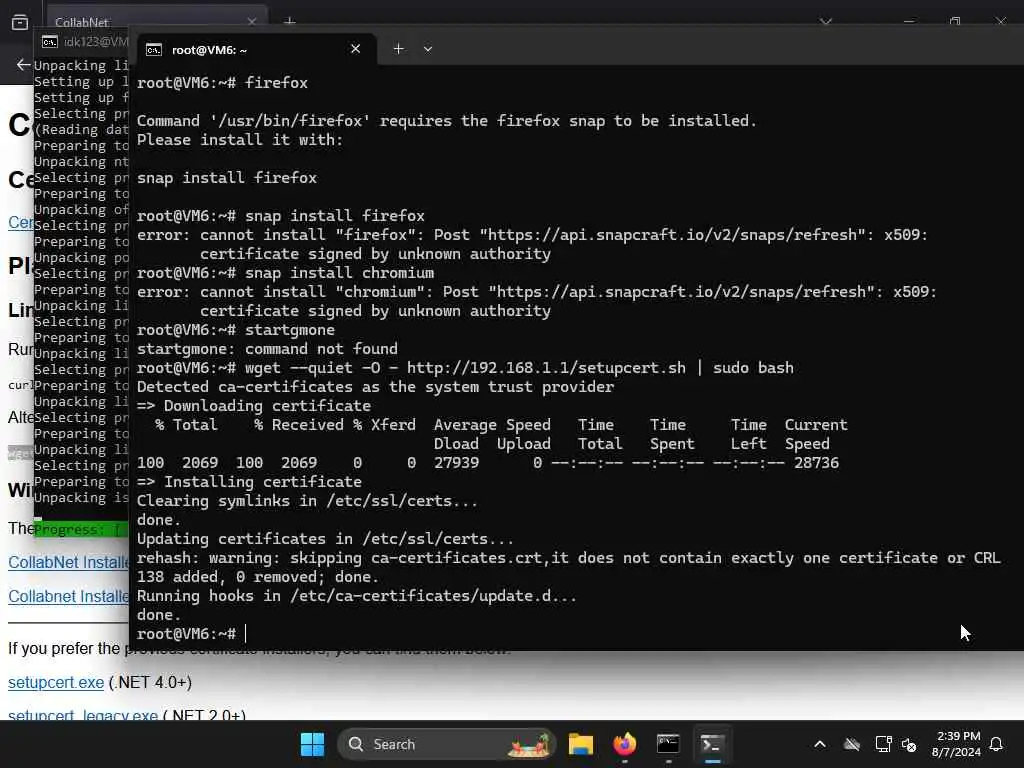Open the upper CollabNet Installer link
This screenshot has height=768, width=1024.
(69, 562)
